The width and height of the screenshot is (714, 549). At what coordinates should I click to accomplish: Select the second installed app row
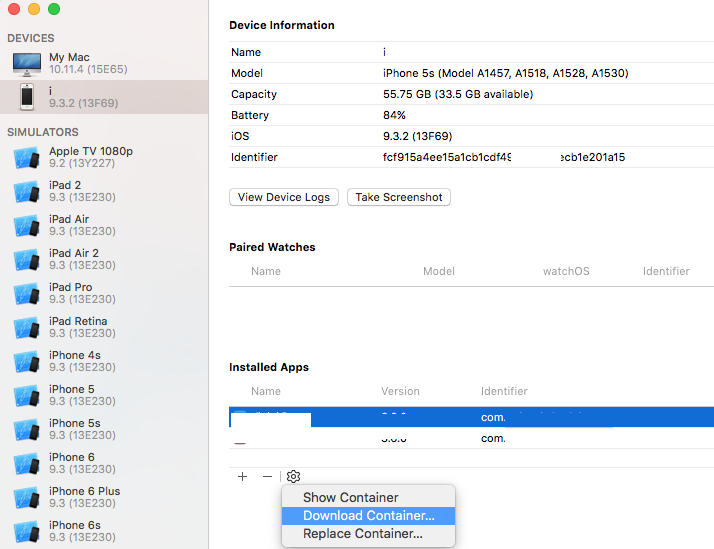click(x=471, y=438)
